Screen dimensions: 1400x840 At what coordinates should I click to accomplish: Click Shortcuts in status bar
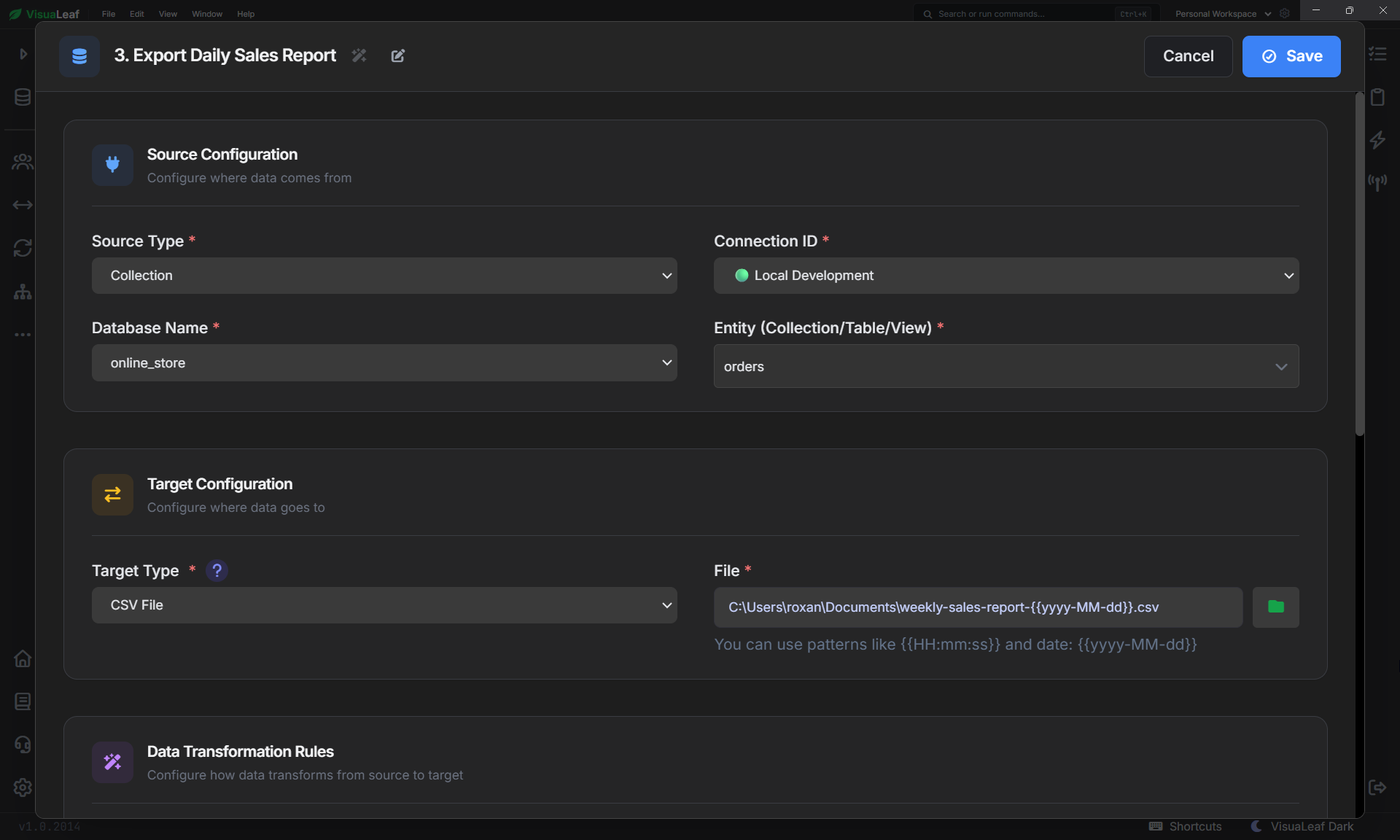(x=1186, y=826)
